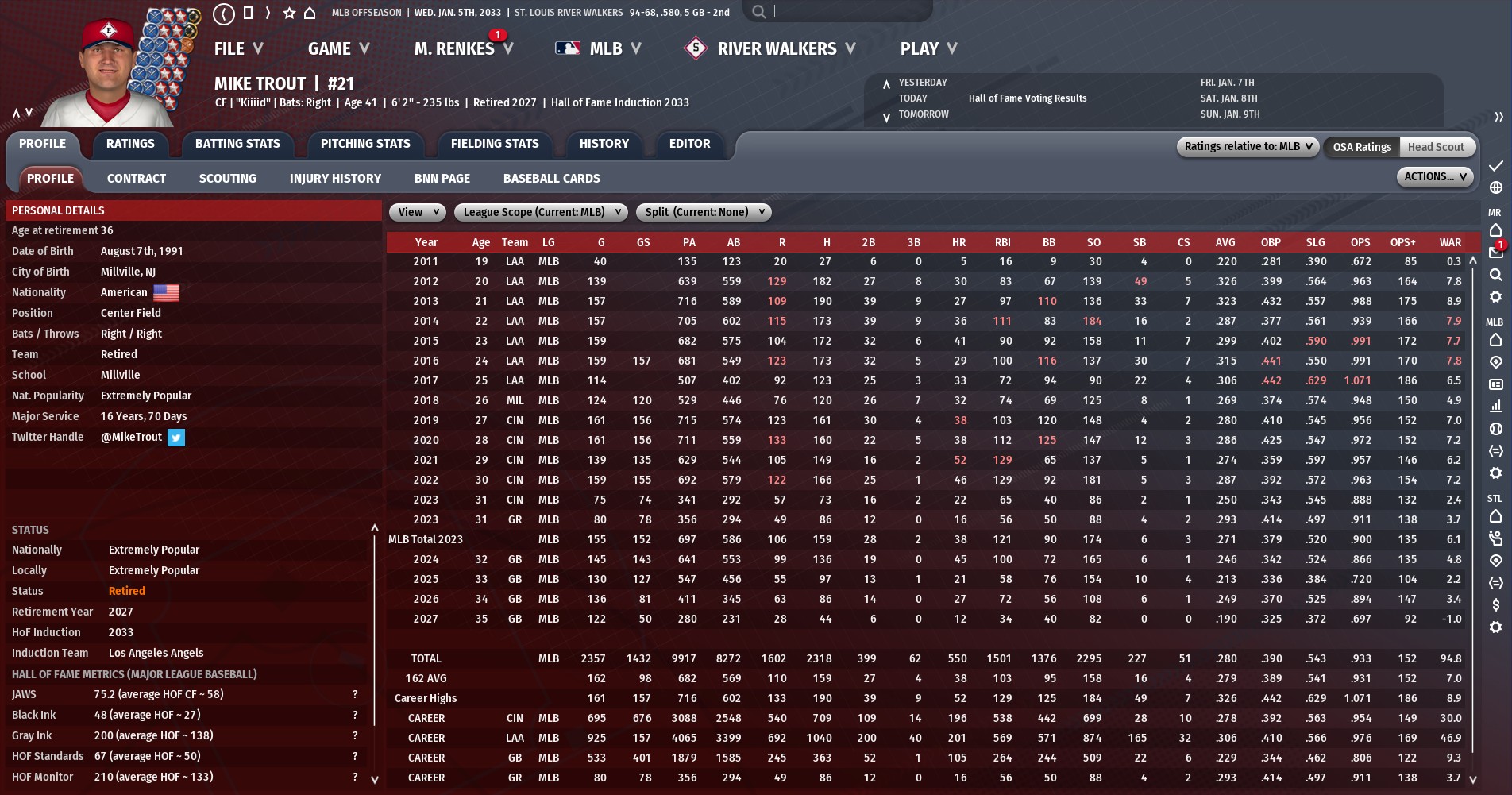Expand League Scope dropdown

pos(541,212)
